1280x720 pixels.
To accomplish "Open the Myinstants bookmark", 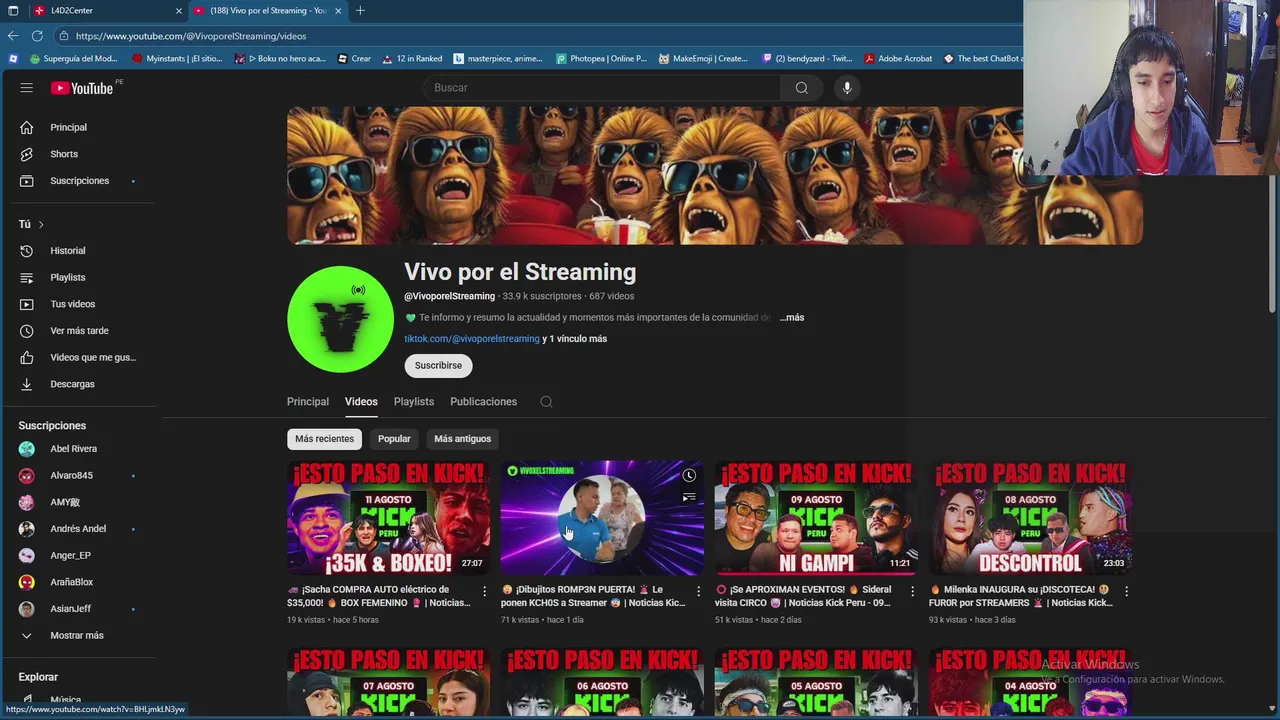I will tap(177, 59).
